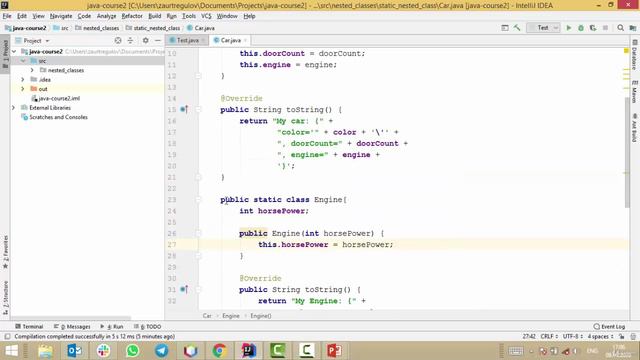Open the VCS menu

[206, 16]
